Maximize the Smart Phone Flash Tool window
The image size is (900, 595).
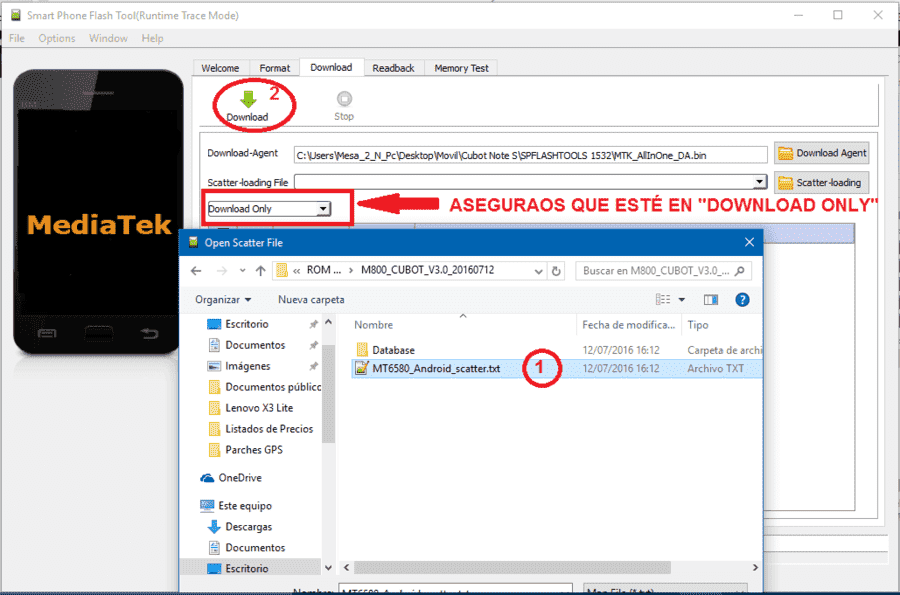tap(837, 15)
